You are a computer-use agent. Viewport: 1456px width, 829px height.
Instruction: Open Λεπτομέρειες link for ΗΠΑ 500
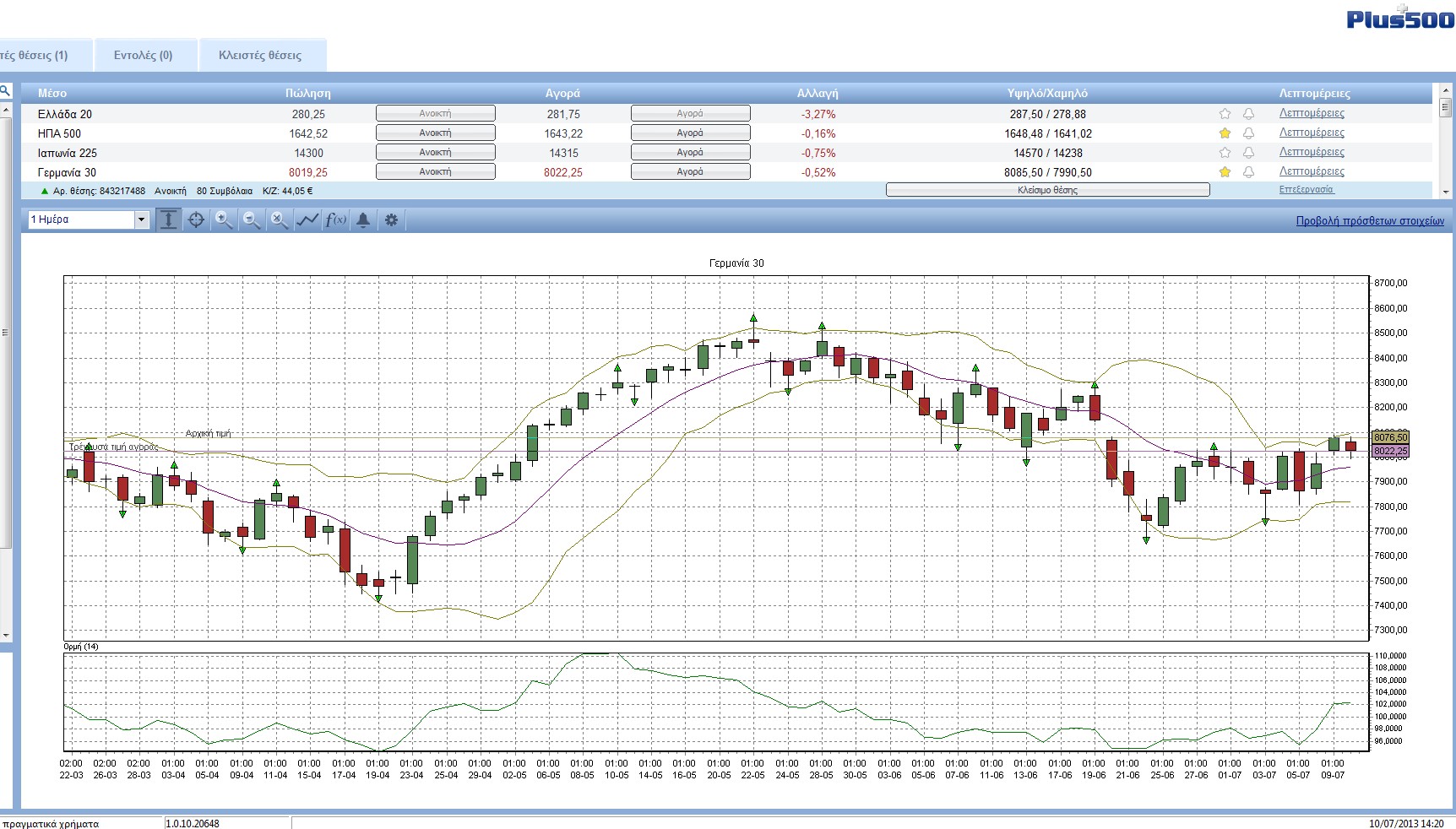point(1312,133)
